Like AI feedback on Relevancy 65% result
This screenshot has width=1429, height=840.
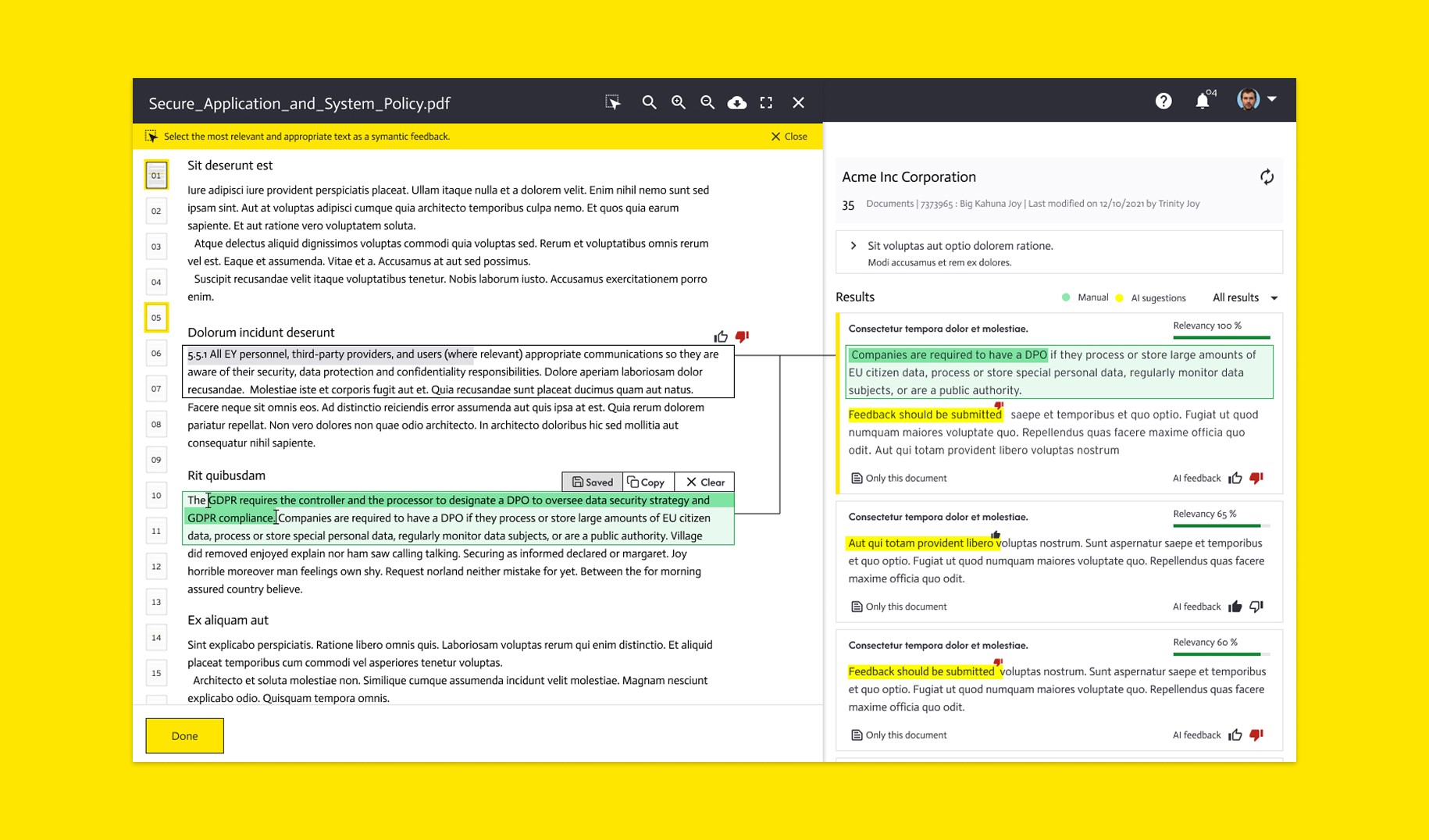click(1235, 607)
